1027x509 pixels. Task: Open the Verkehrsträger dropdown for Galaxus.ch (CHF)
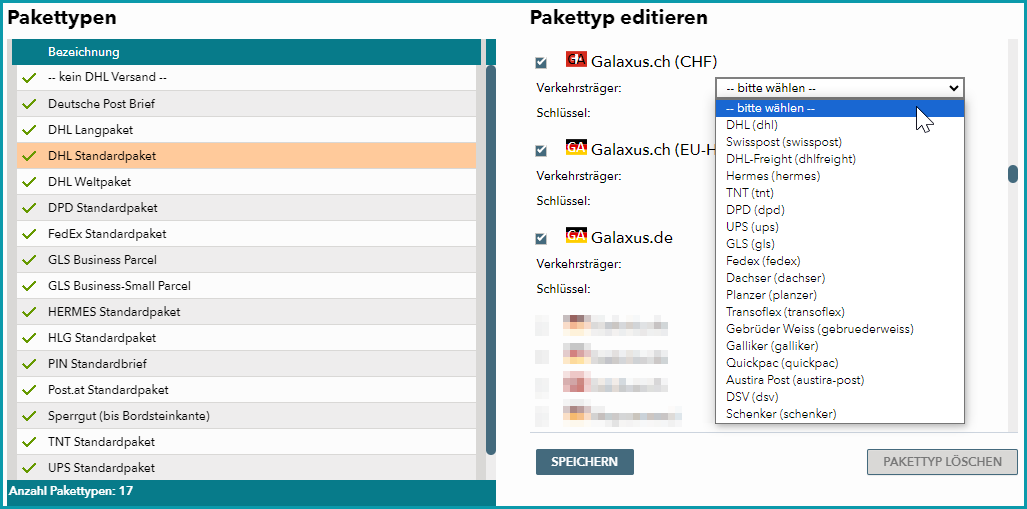pos(840,88)
